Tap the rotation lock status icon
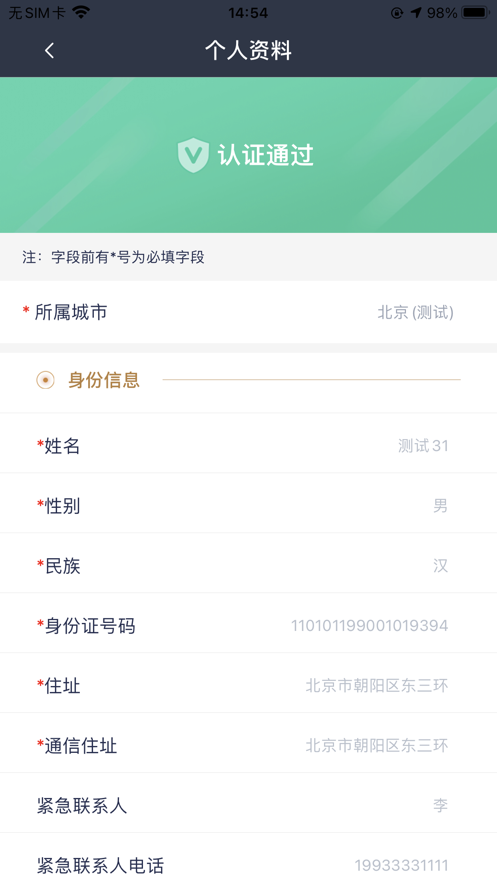The height and width of the screenshot is (883, 497). tap(397, 12)
